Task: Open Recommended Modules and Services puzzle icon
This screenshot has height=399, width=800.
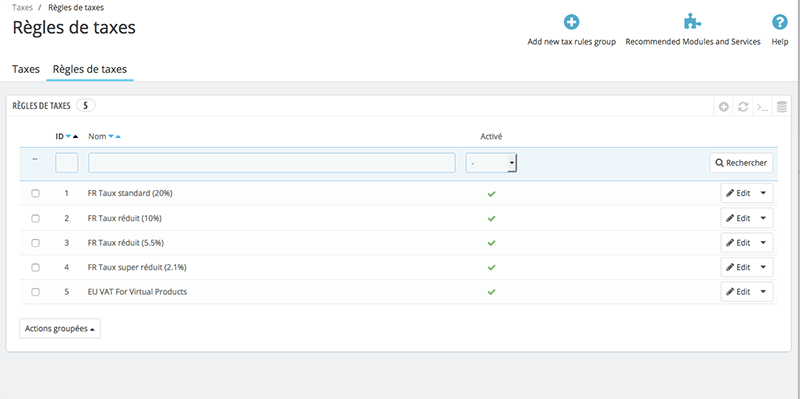Action: [x=692, y=22]
